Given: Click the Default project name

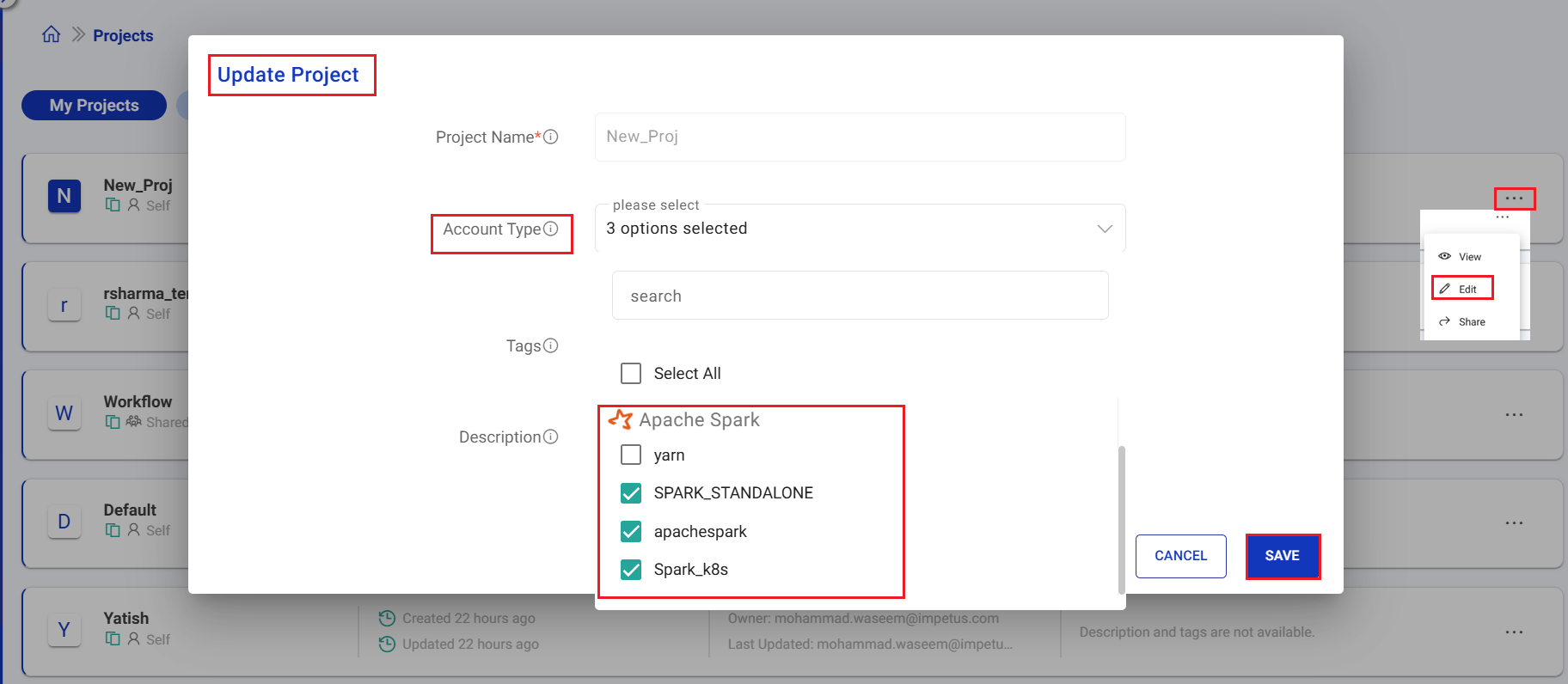Looking at the screenshot, I should [130, 510].
